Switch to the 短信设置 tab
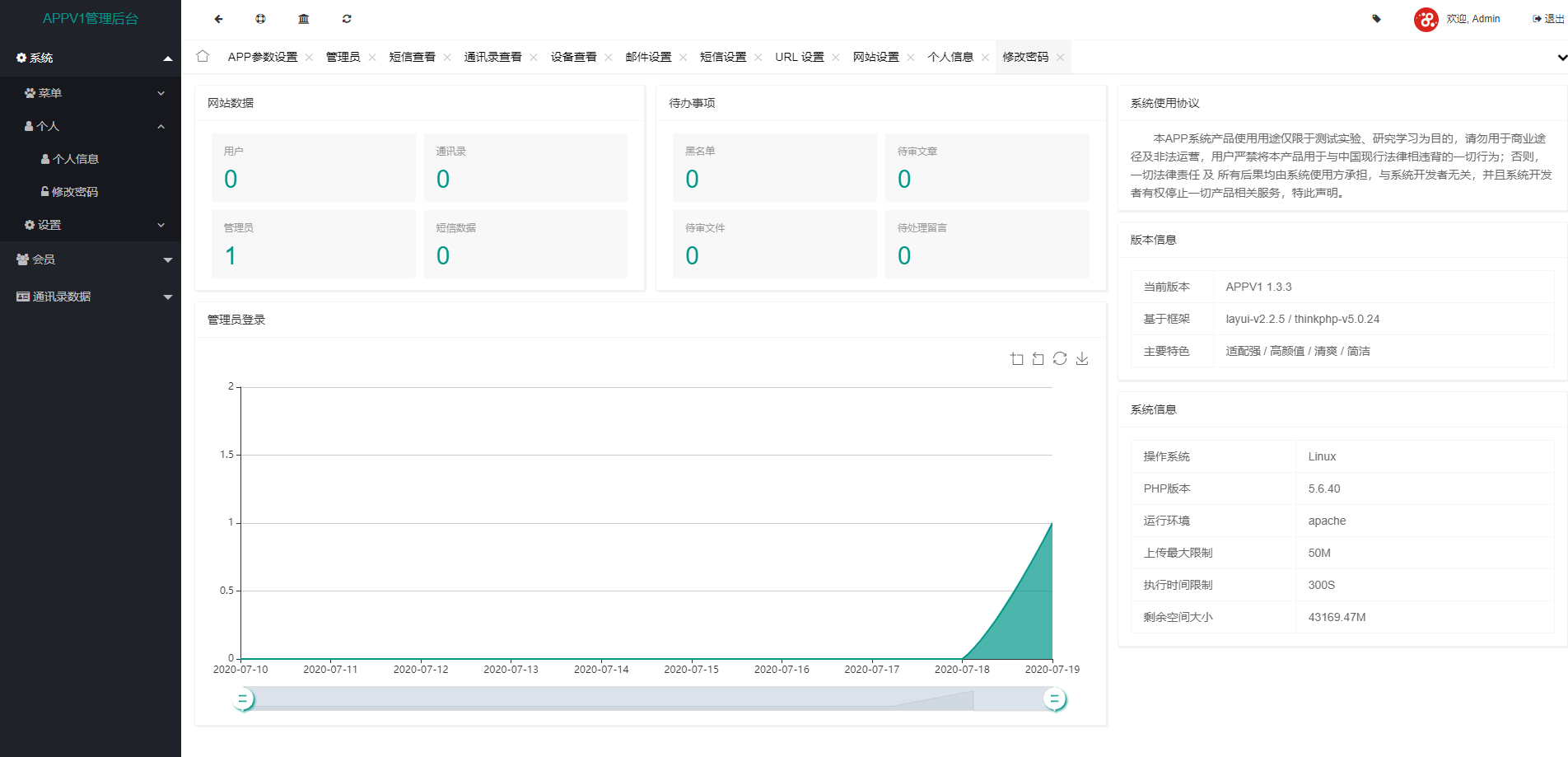 click(x=723, y=57)
